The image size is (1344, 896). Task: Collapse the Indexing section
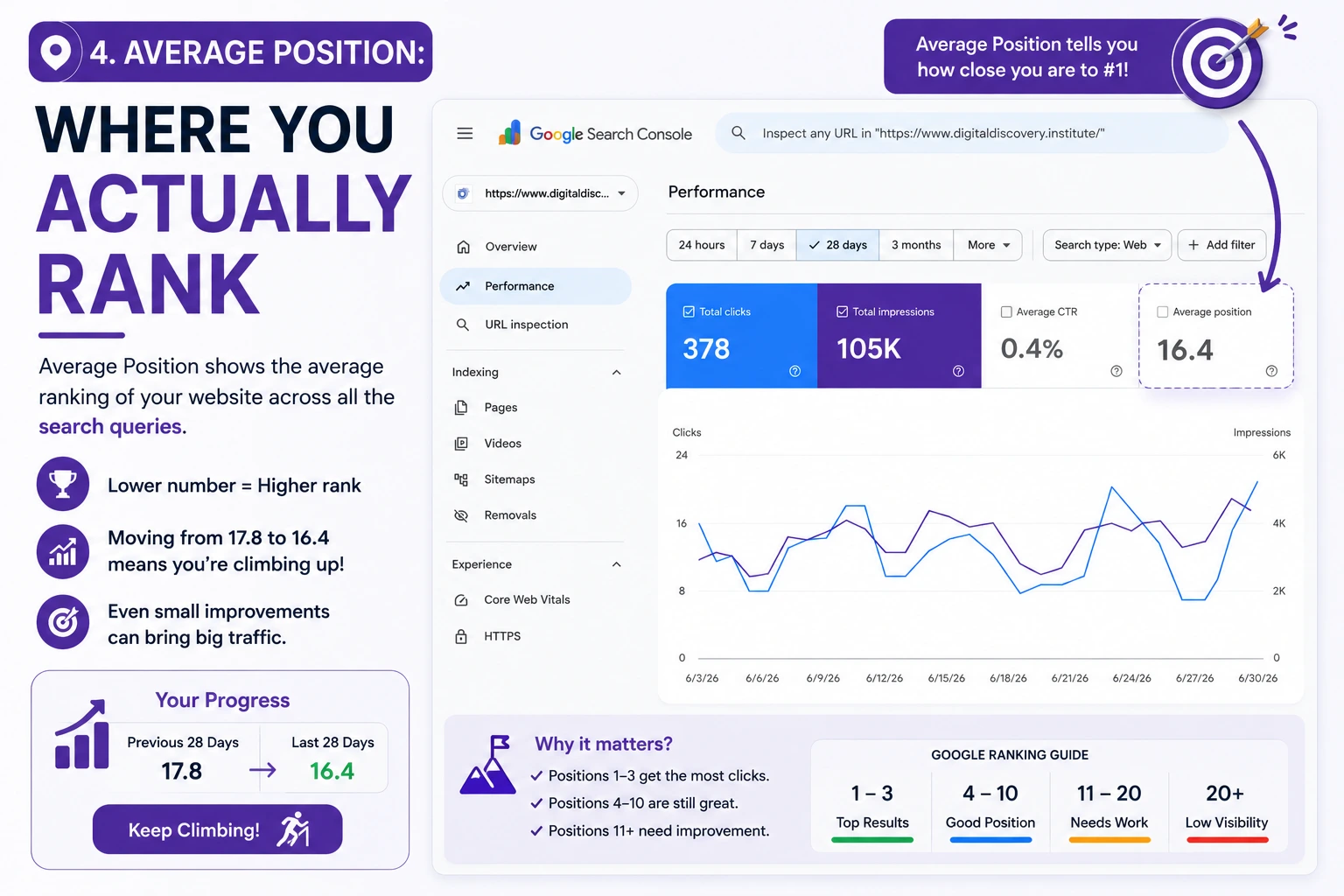click(x=616, y=373)
